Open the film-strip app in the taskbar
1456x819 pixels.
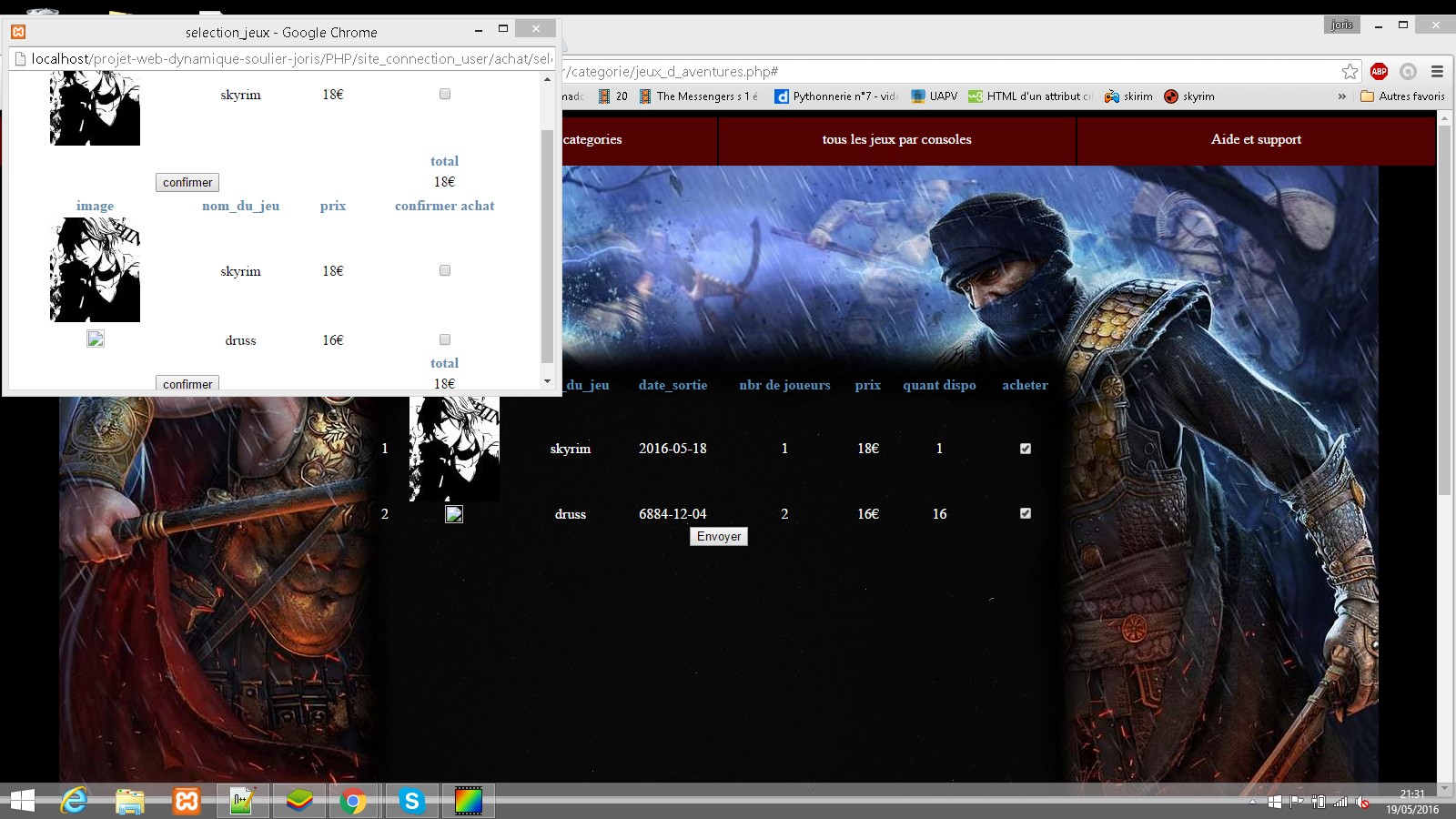[468, 801]
